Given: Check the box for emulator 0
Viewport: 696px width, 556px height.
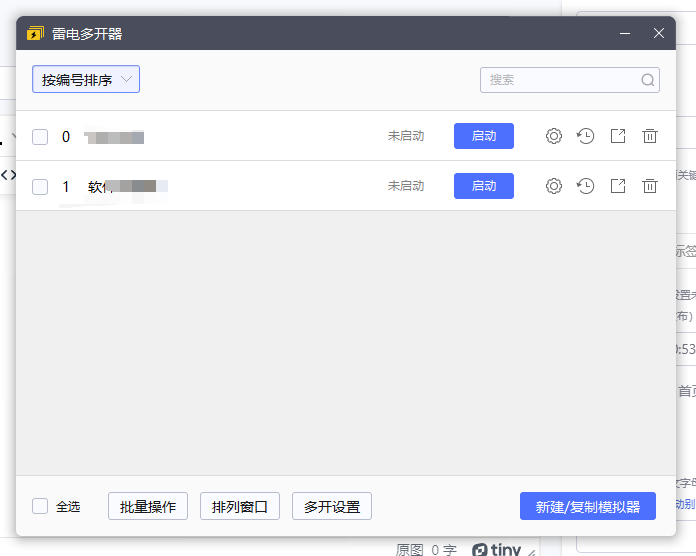Looking at the screenshot, I should (x=40, y=137).
